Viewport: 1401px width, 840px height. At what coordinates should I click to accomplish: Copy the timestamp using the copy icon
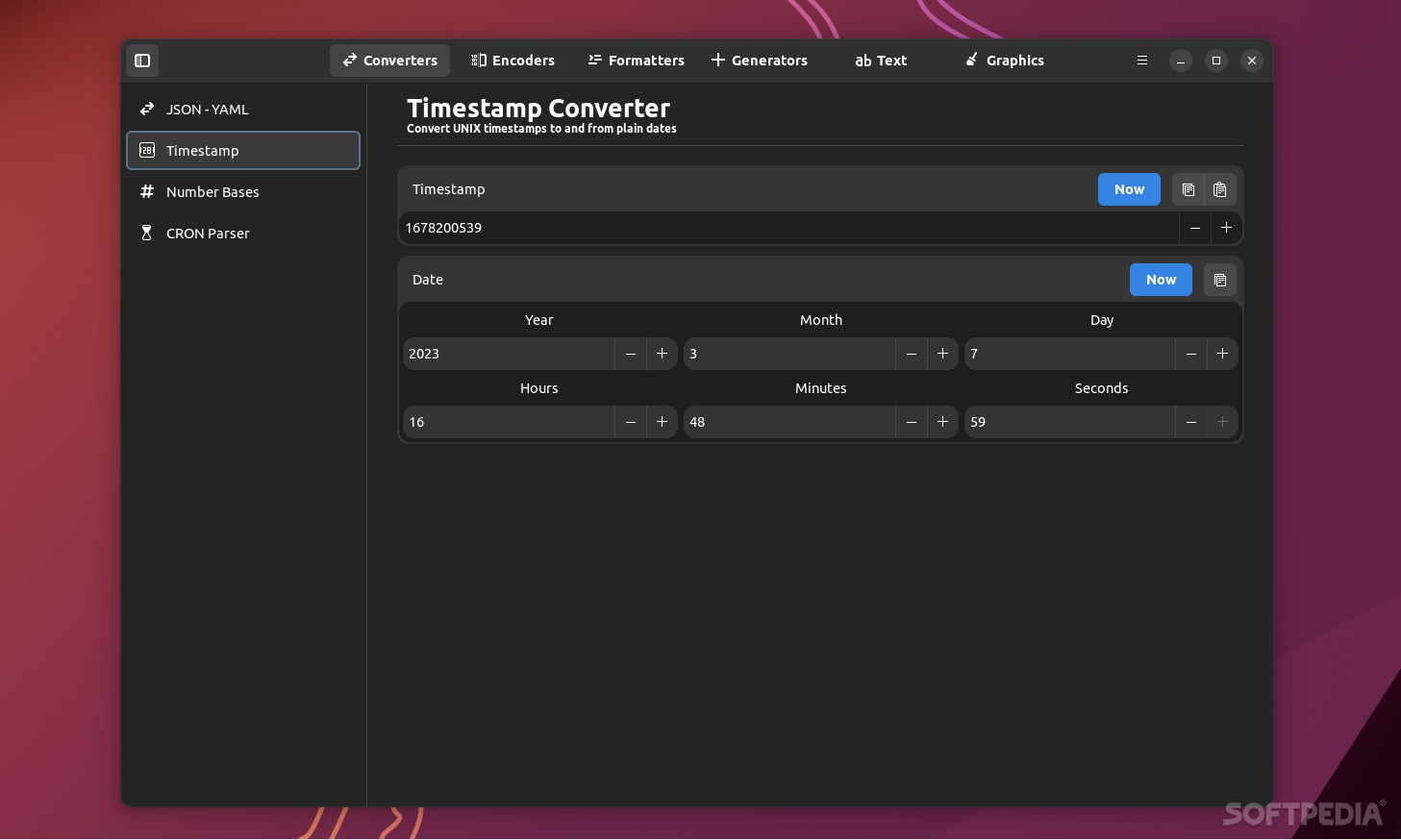click(x=1188, y=189)
